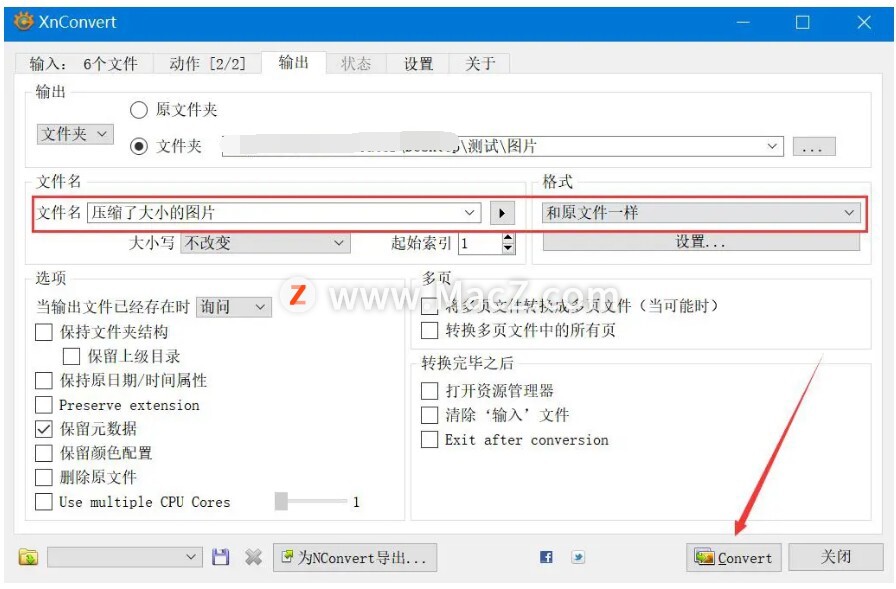Click 为NConvert导出... button

coord(355,557)
